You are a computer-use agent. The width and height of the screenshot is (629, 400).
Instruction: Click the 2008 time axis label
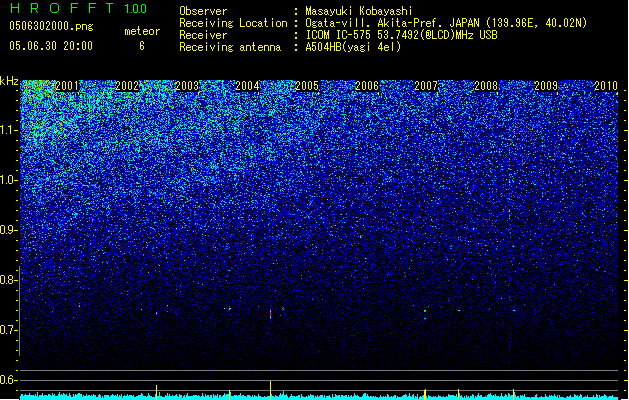click(486, 85)
